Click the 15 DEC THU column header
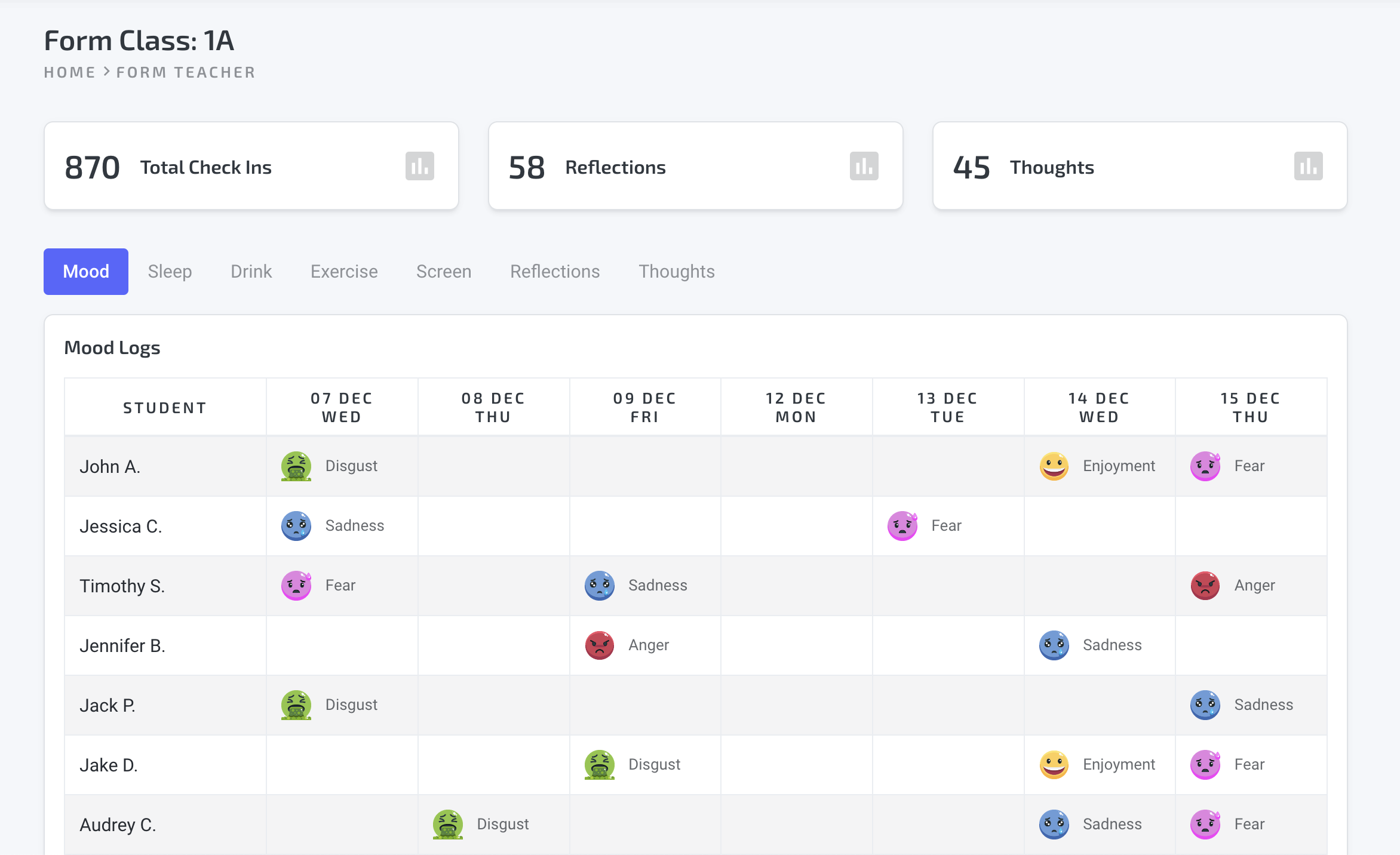This screenshot has width=1400, height=855. (x=1250, y=407)
